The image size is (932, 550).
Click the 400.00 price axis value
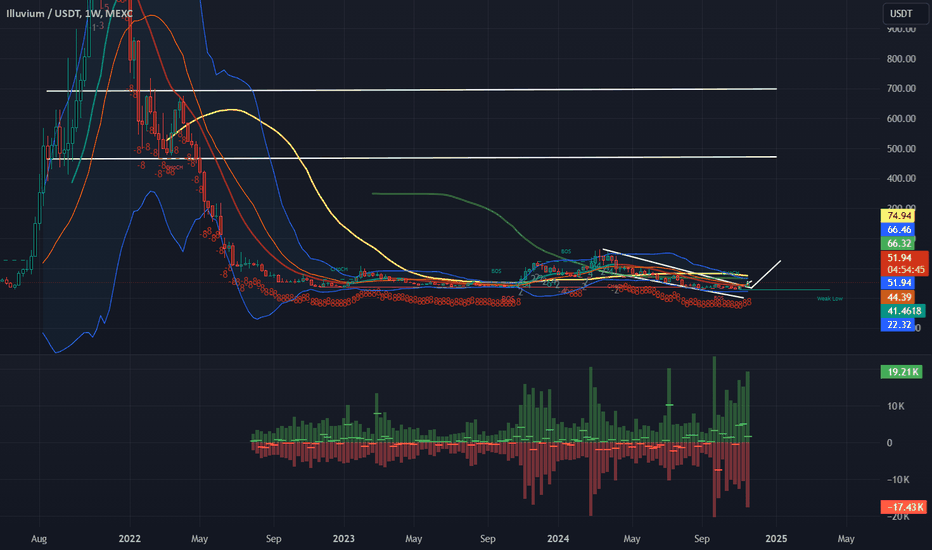pyautogui.click(x=901, y=178)
